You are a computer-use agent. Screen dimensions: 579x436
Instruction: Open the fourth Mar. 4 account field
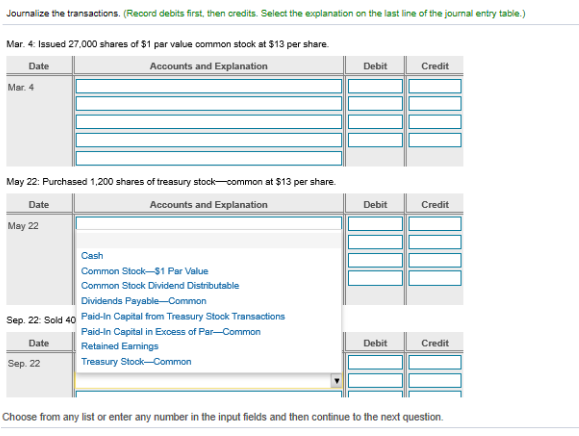click(x=209, y=140)
